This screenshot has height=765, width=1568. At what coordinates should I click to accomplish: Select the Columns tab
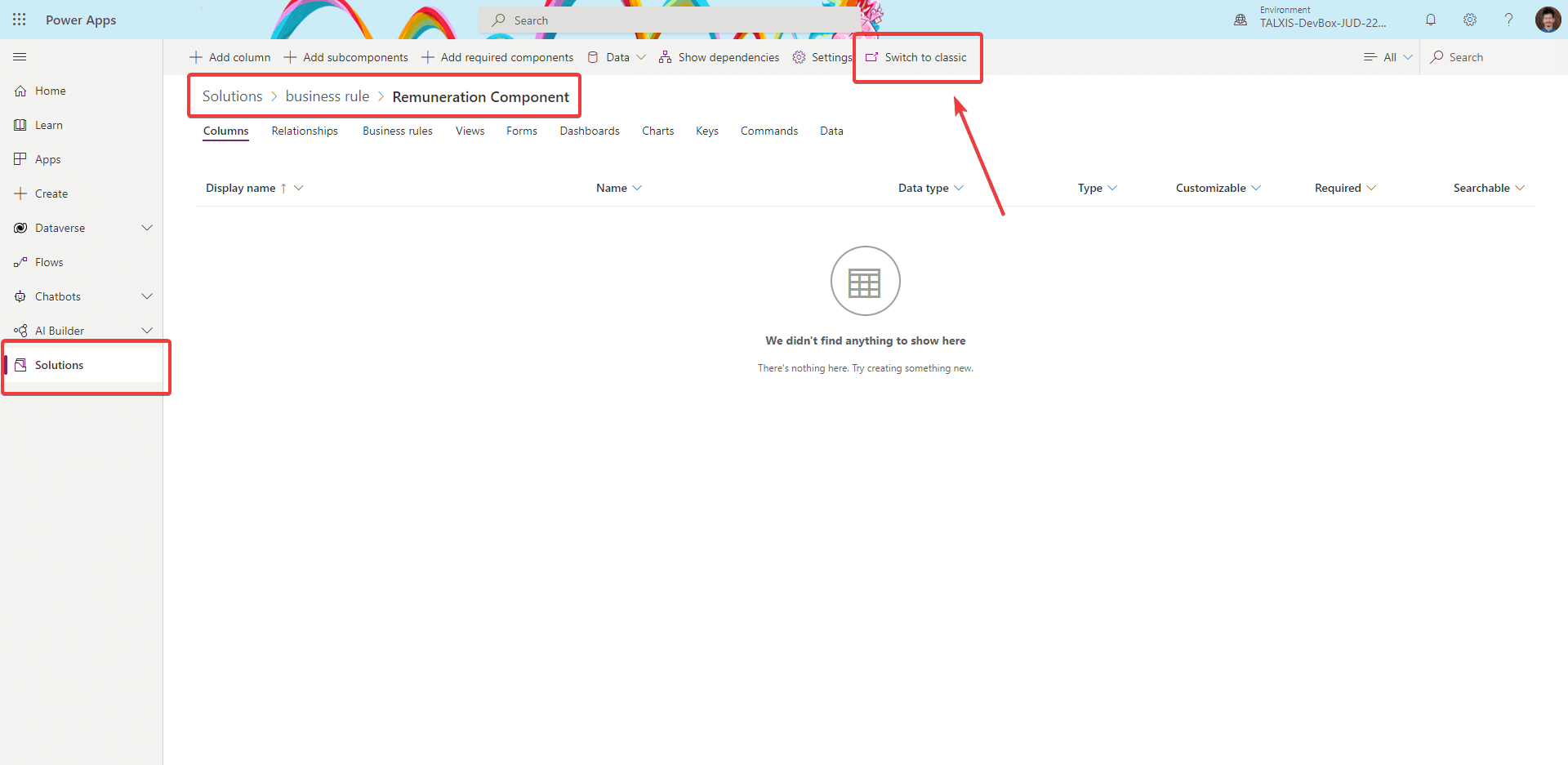(226, 131)
